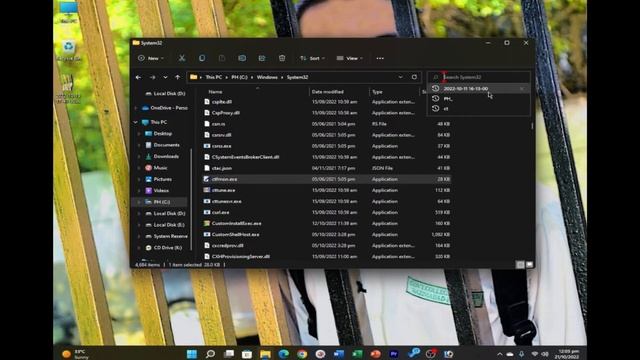Viewport: 640px width, 360px height.
Task: Launch Excel from the taskbar
Action: [x=357, y=354]
